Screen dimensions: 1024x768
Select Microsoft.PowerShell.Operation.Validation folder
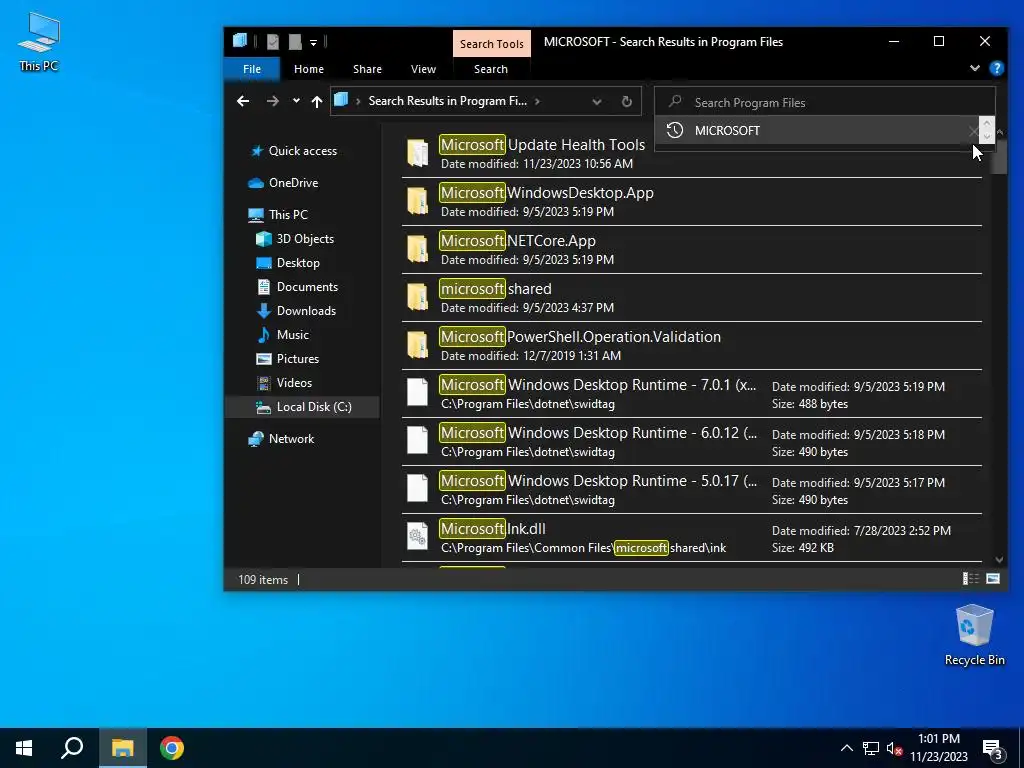click(692, 345)
